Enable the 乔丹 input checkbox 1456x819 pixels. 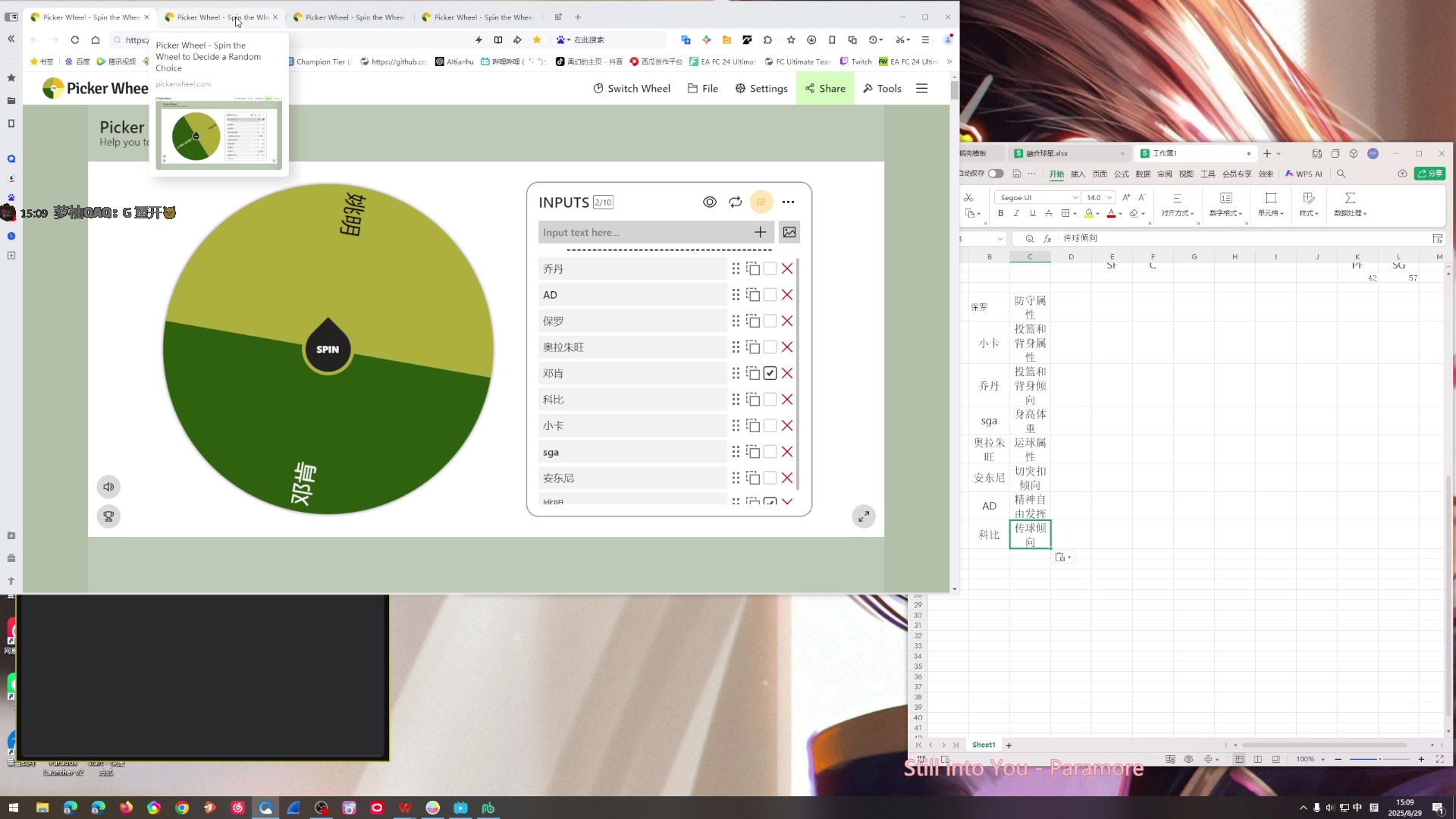(770, 268)
